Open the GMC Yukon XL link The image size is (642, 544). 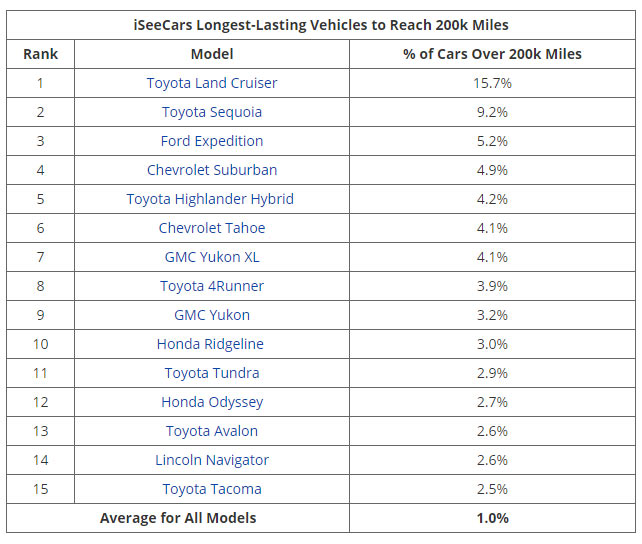(x=212, y=257)
